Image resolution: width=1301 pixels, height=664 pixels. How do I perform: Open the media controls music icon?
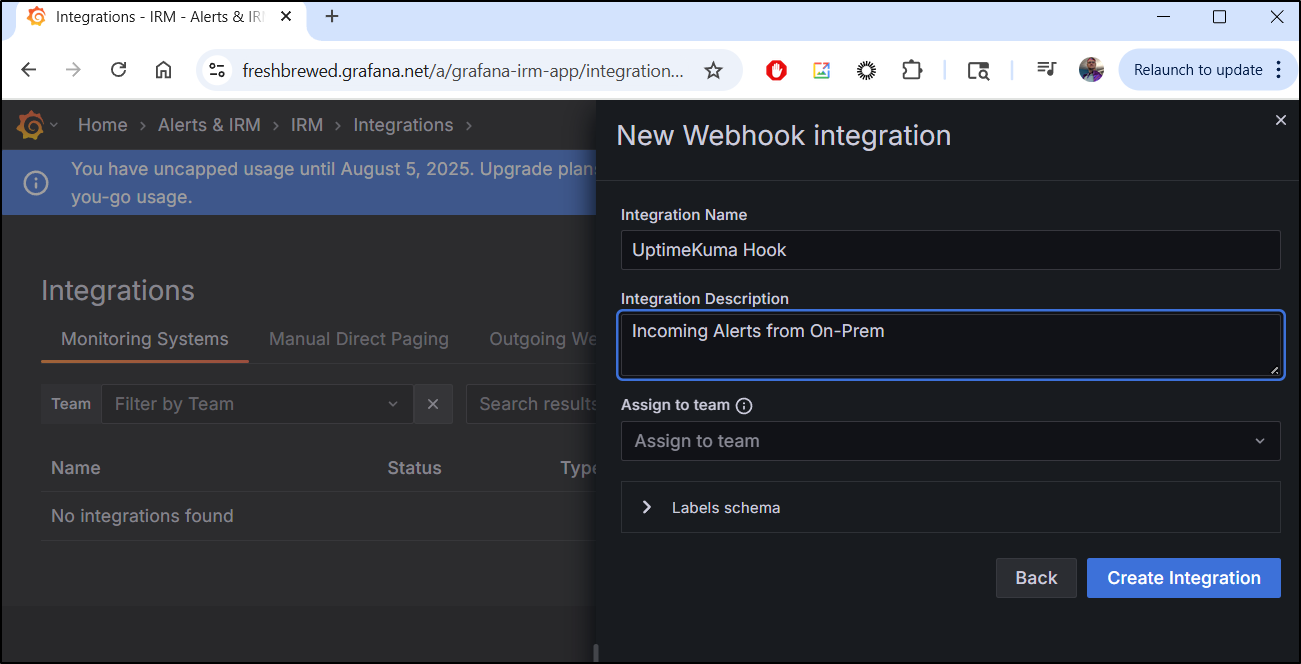[x=1046, y=69]
